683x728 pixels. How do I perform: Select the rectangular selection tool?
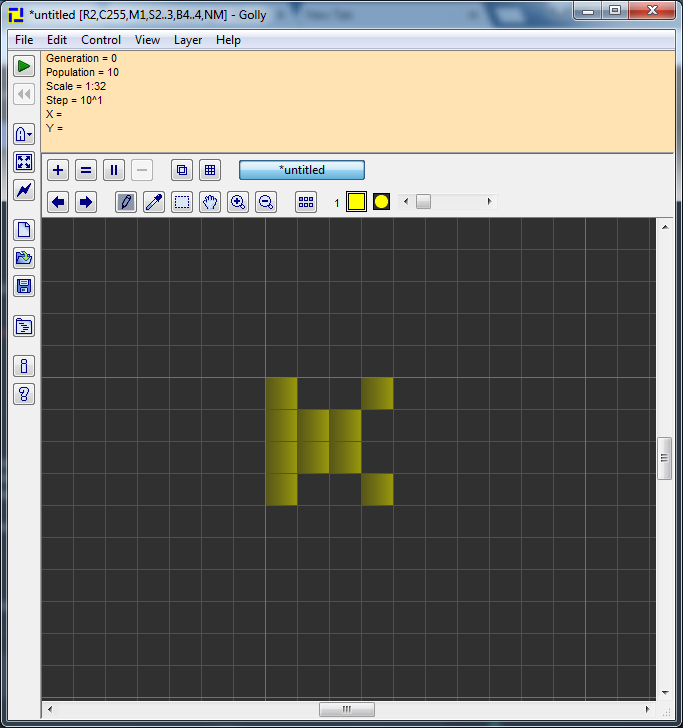[x=182, y=202]
